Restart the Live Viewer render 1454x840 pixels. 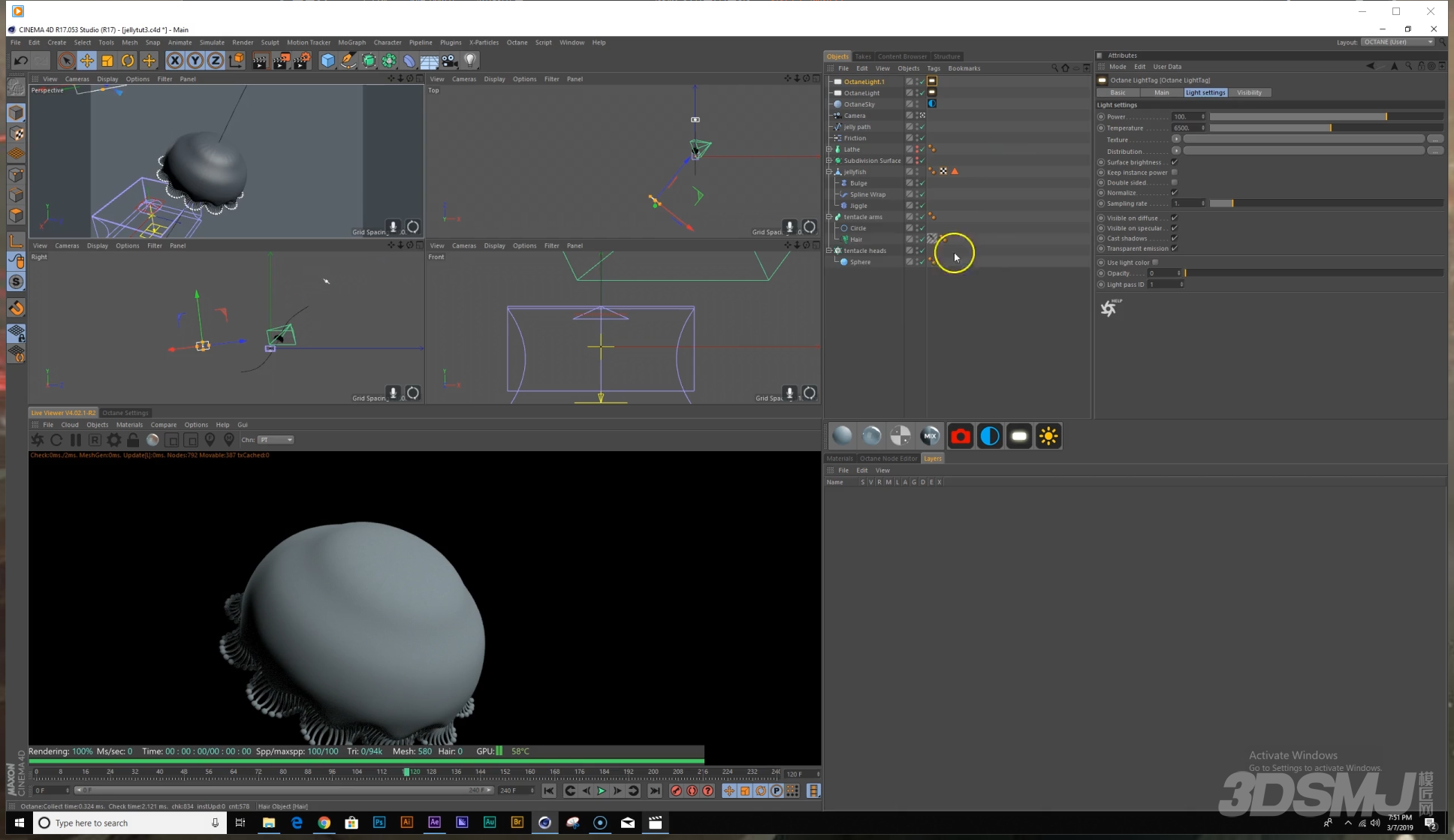click(x=56, y=440)
